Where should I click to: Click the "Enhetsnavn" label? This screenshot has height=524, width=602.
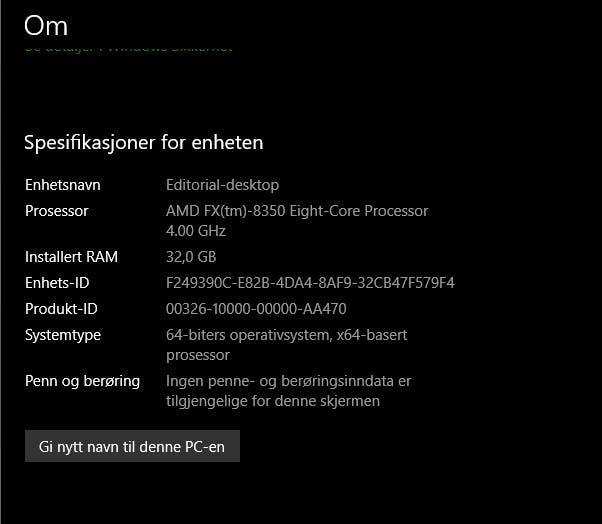[63, 185]
